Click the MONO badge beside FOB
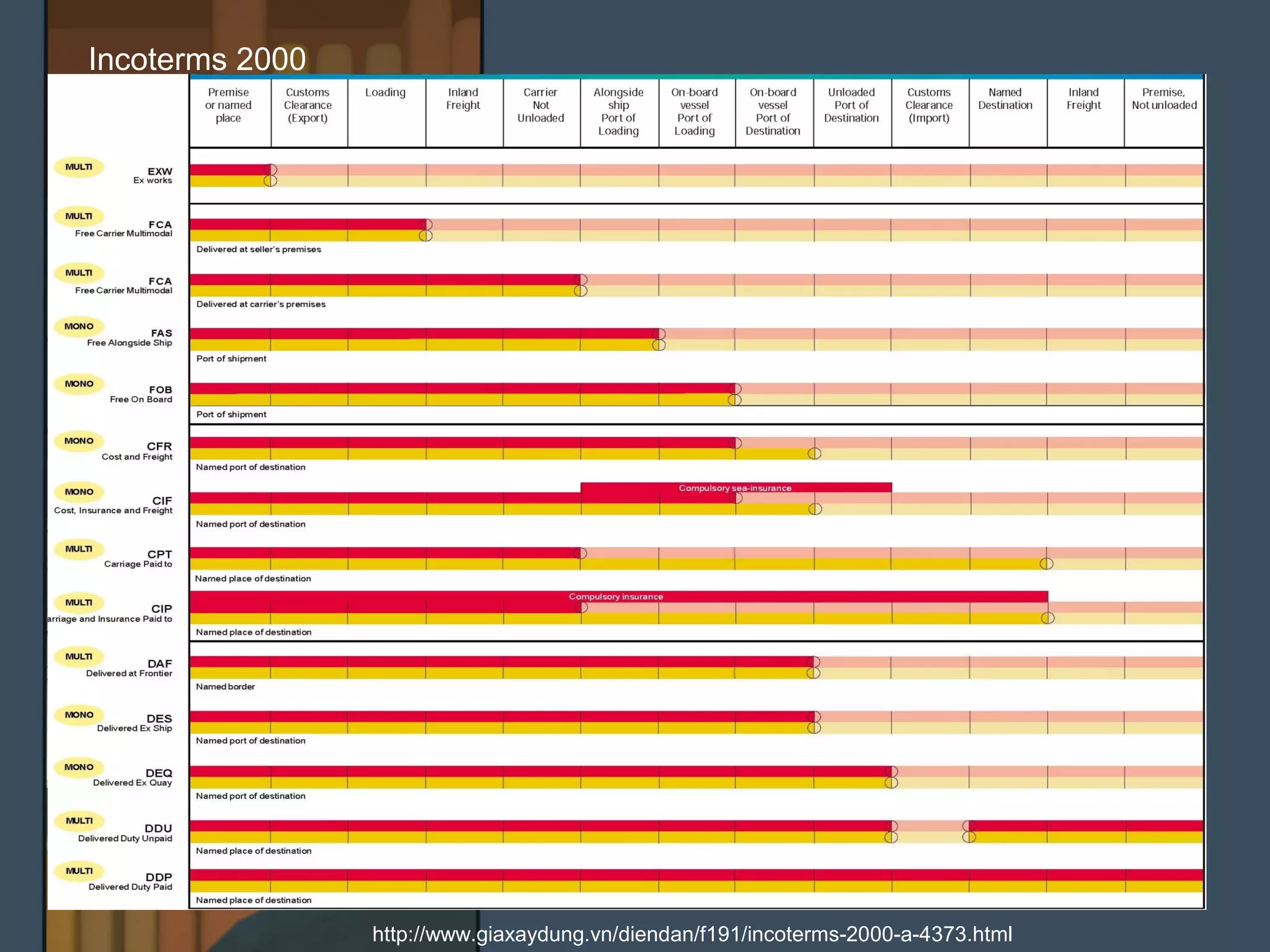The height and width of the screenshot is (952, 1270). coord(79,384)
